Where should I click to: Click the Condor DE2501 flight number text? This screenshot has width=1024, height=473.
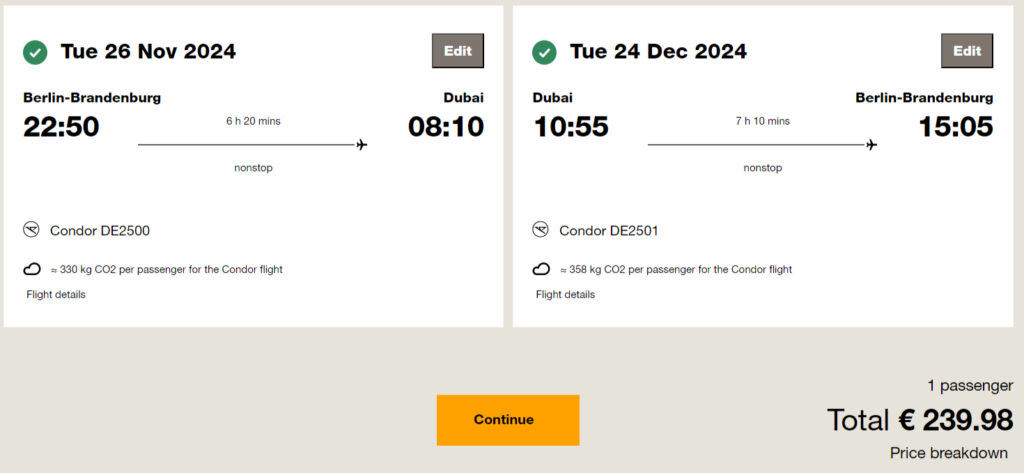[x=609, y=231]
